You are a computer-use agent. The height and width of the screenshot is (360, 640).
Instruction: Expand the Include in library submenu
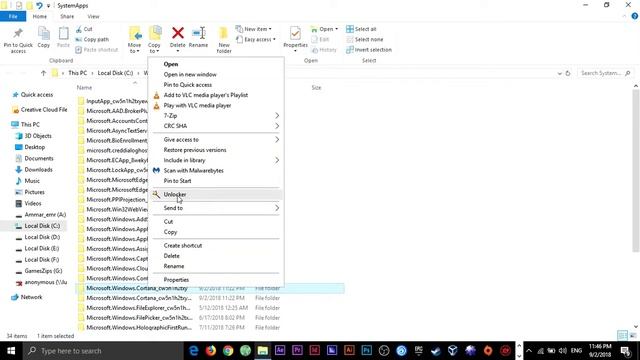point(277,160)
